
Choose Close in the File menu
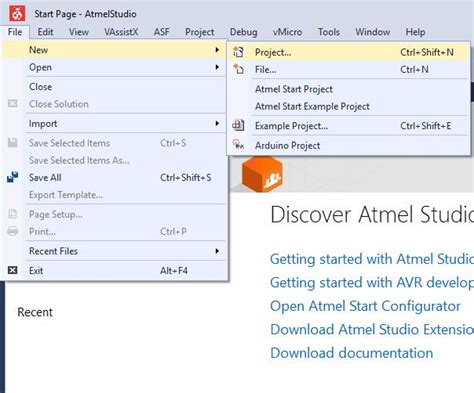(x=115, y=87)
